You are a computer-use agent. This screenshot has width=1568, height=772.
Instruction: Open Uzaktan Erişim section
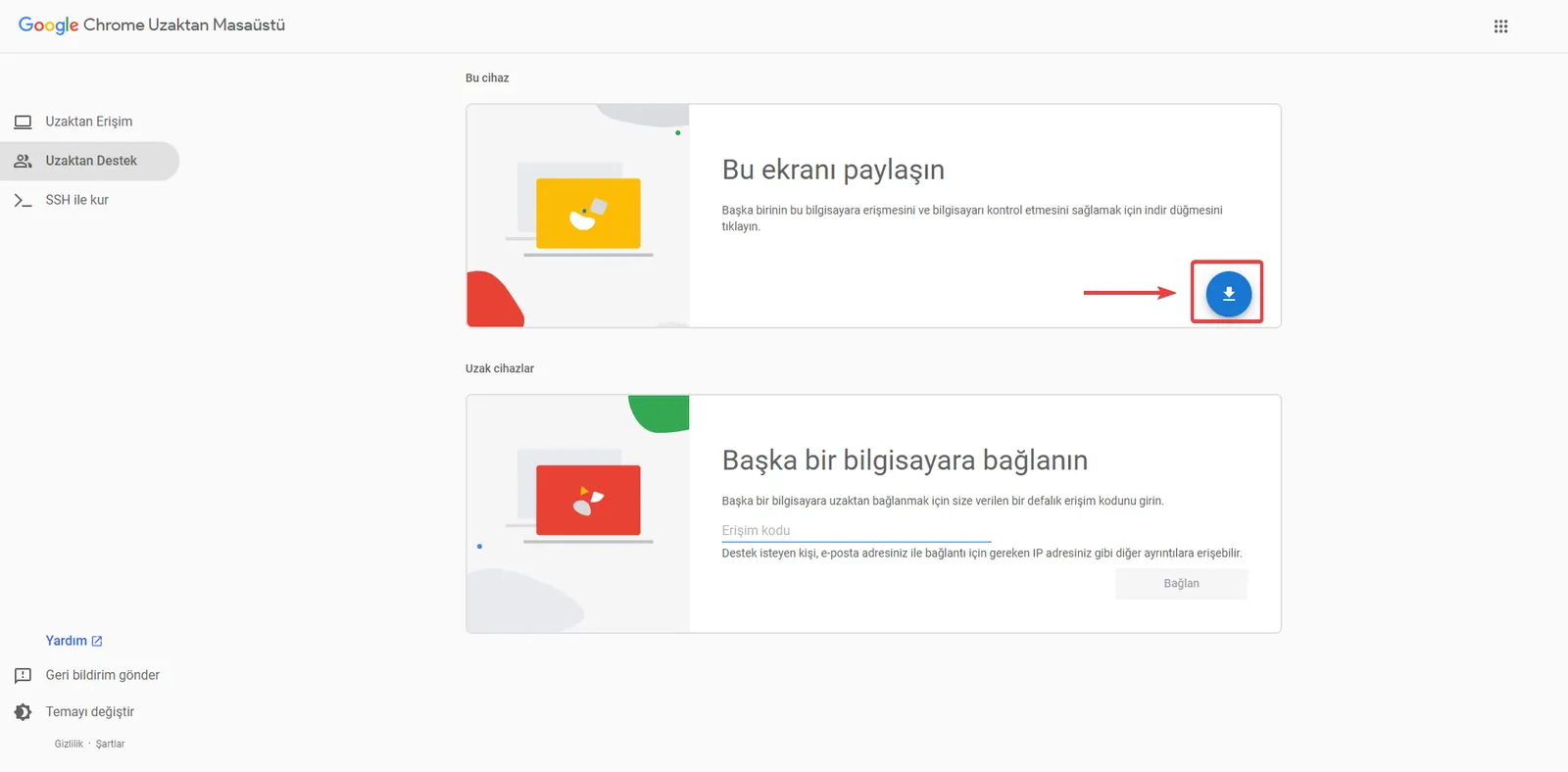click(89, 121)
